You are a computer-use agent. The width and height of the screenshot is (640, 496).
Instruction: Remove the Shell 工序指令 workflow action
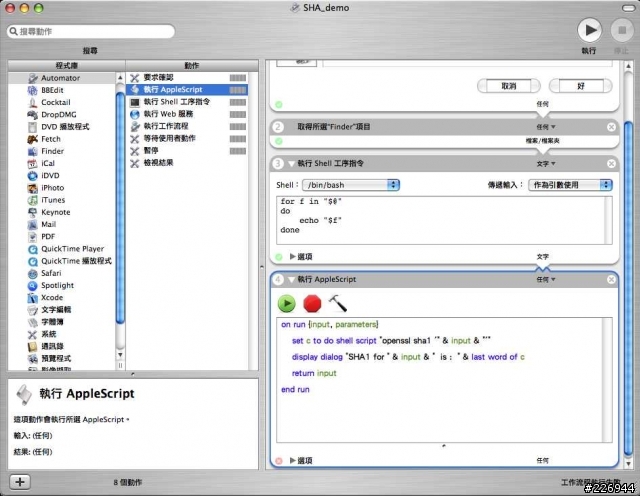click(x=611, y=164)
